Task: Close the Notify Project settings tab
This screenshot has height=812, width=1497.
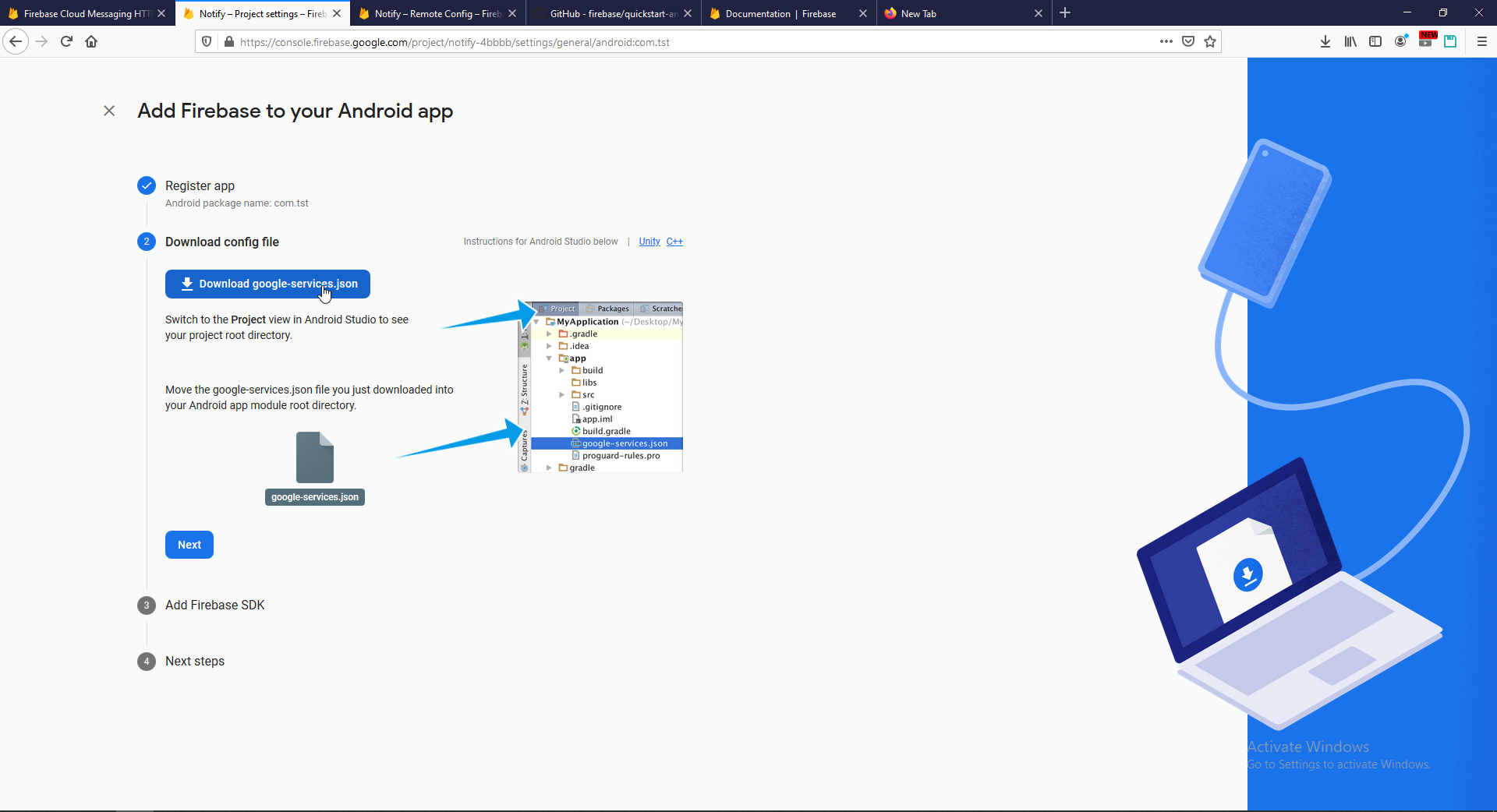Action: 337,13
